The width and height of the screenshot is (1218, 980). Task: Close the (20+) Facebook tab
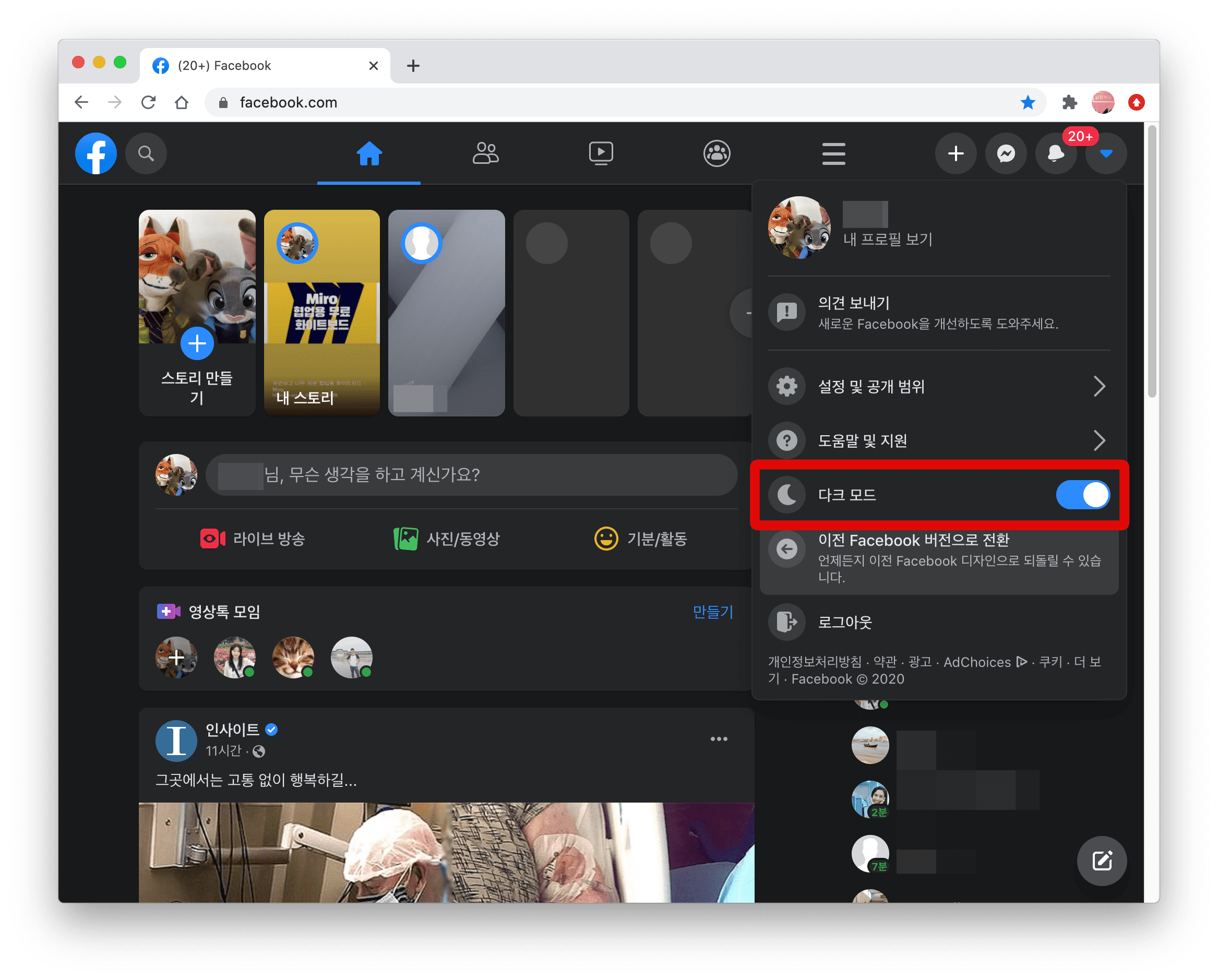[x=374, y=66]
